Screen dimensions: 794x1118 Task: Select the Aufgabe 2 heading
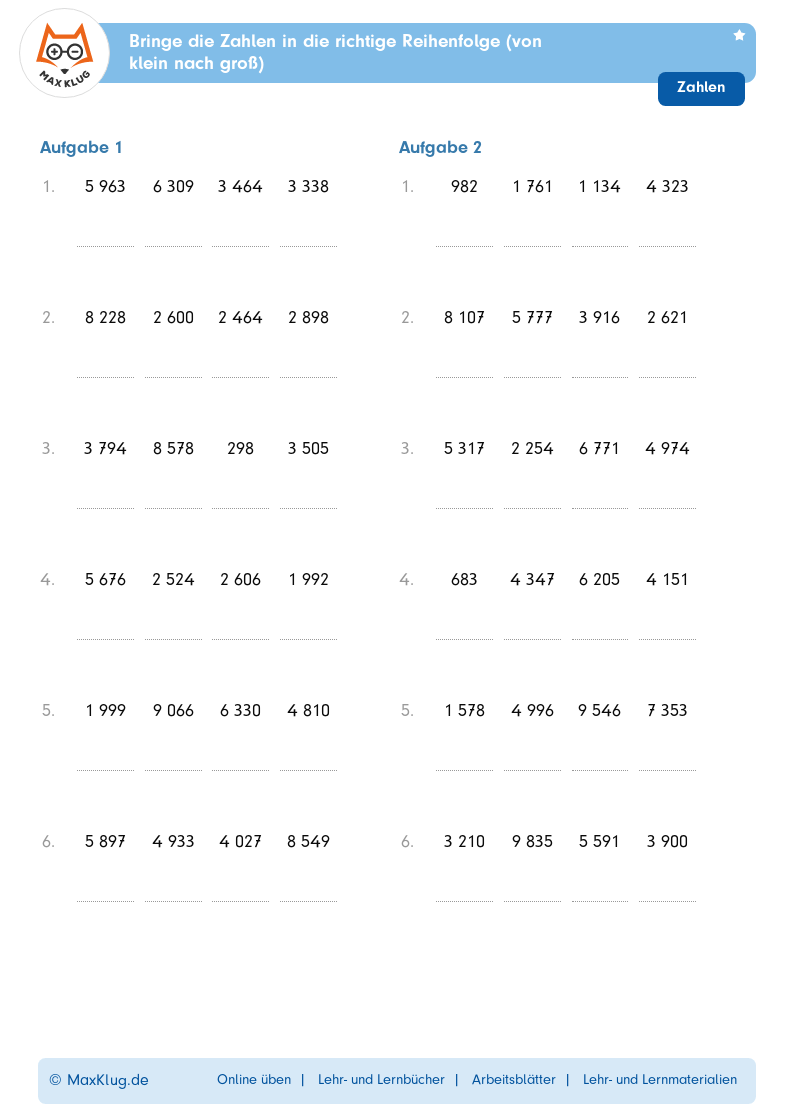point(440,148)
